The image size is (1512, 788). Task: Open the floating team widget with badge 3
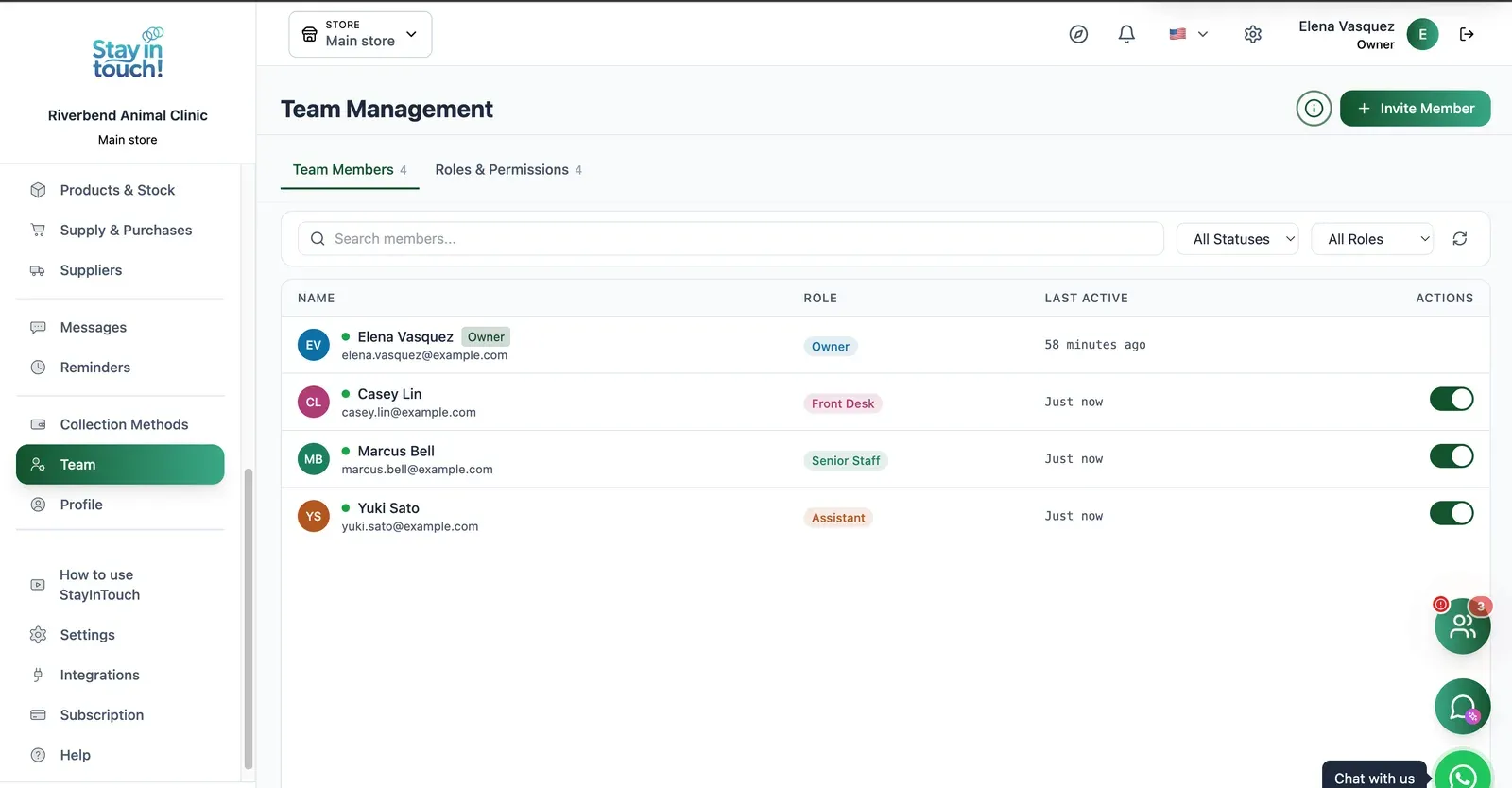pyautogui.click(x=1462, y=625)
